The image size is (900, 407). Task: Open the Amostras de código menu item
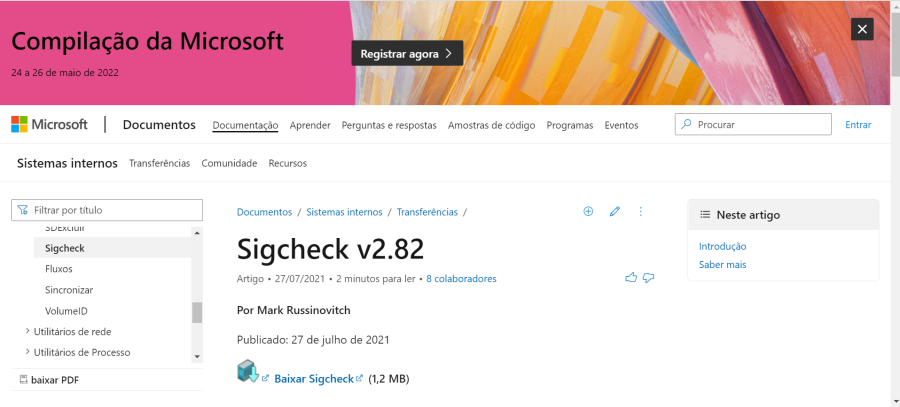(x=491, y=126)
